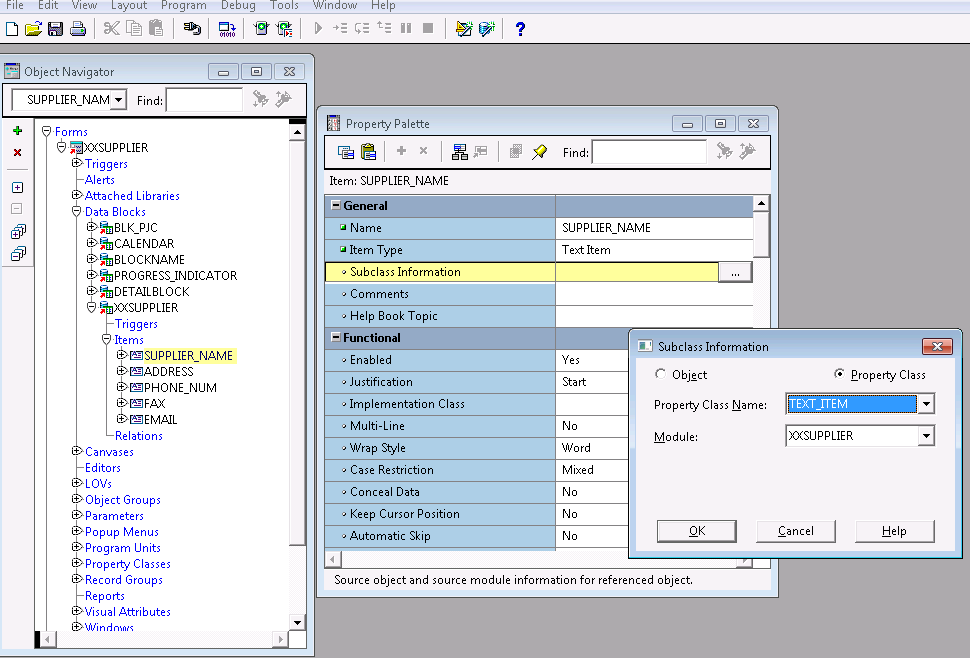The image size is (970, 658).
Task: Open the Tools menu
Action: pyautogui.click(x=284, y=6)
